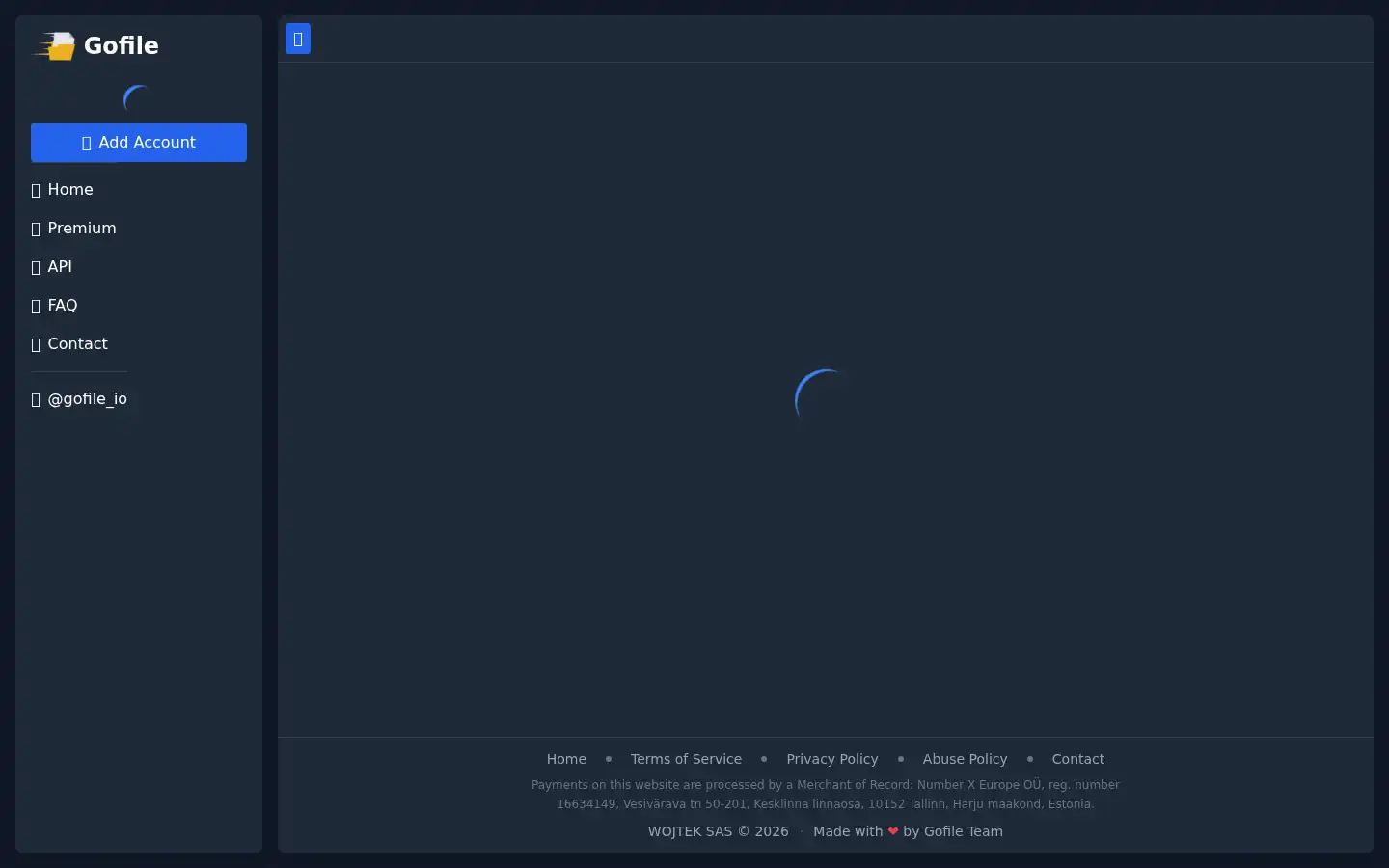Click the icon beside Premium
This screenshot has width=1389, height=868.
click(x=36, y=229)
